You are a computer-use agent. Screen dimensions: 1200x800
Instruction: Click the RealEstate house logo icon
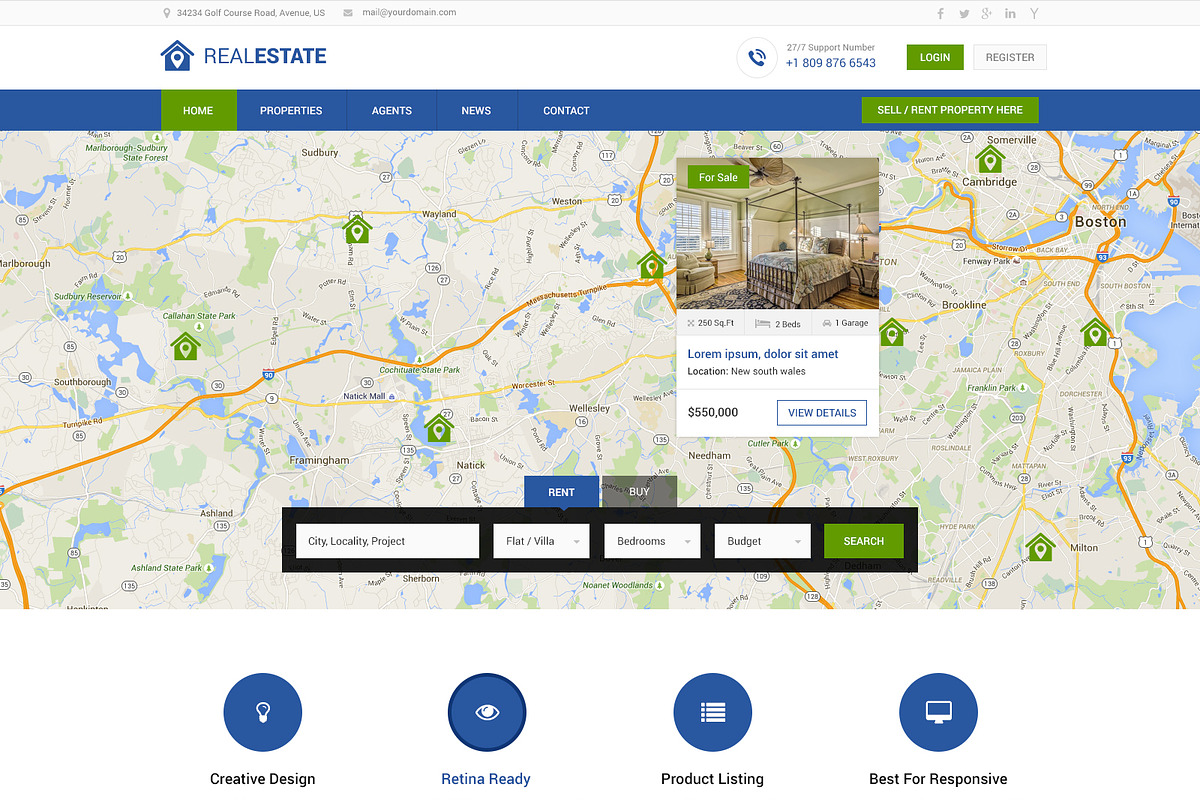coord(177,56)
